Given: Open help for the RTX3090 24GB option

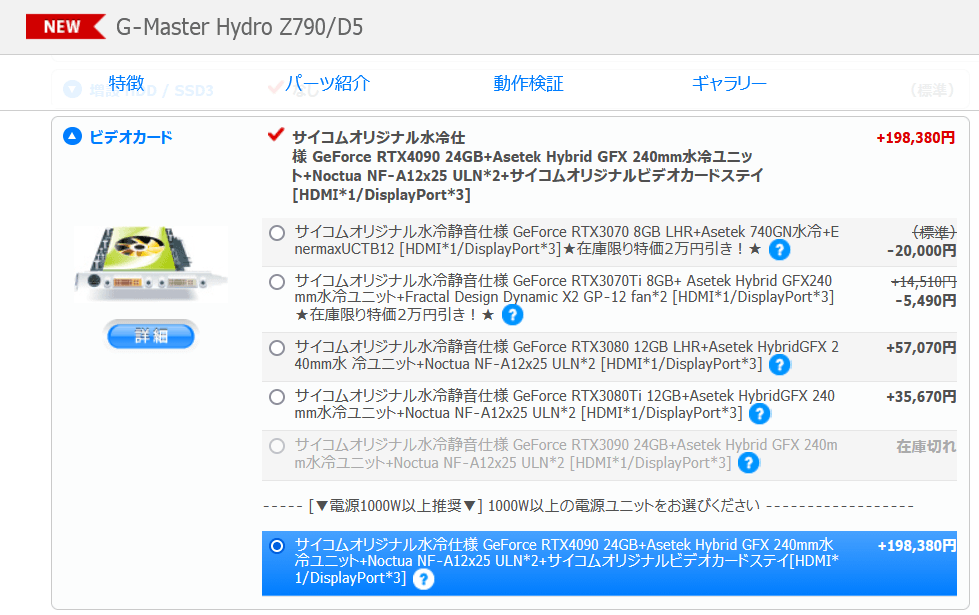Looking at the screenshot, I should pos(748,463).
